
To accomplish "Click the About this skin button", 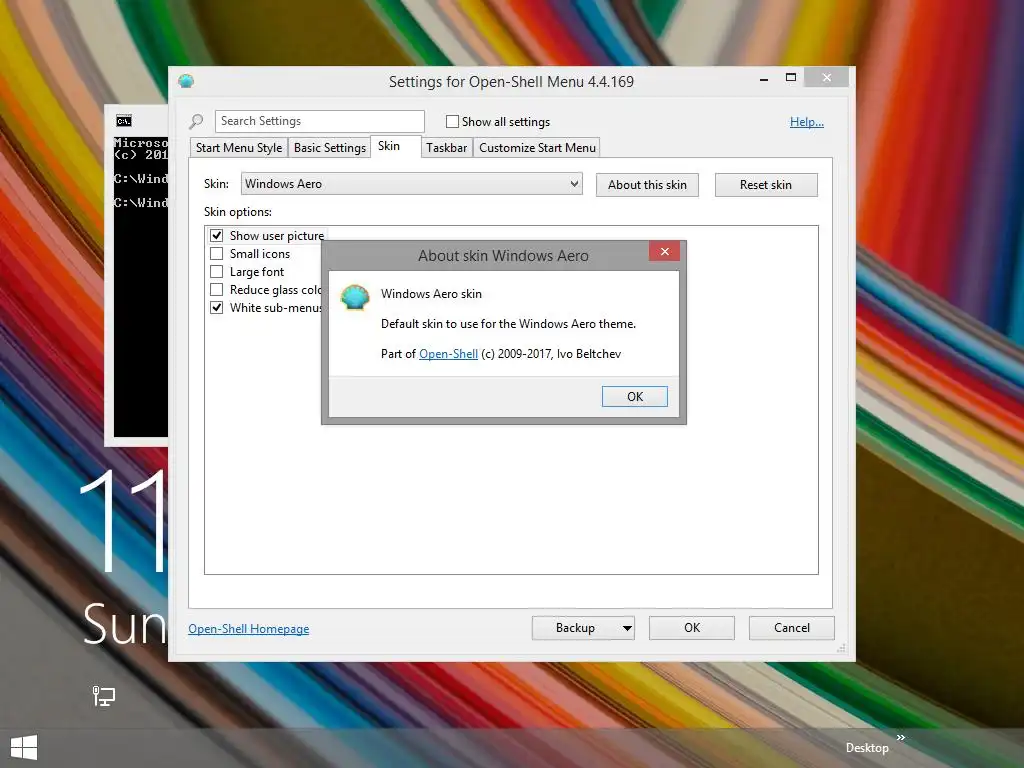I will pos(647,185).
